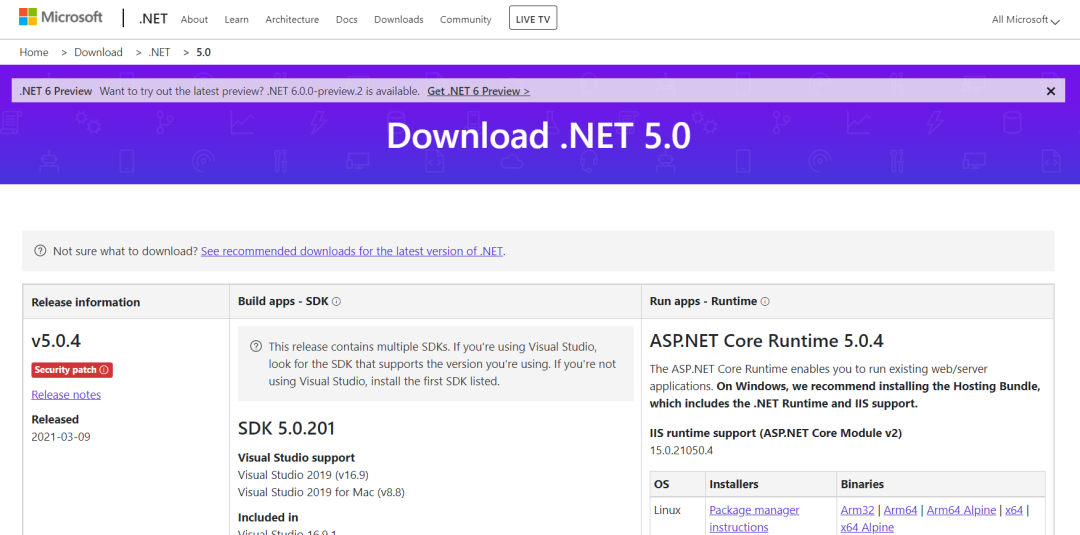Click the Get .NET 6 Preview link

478,91
